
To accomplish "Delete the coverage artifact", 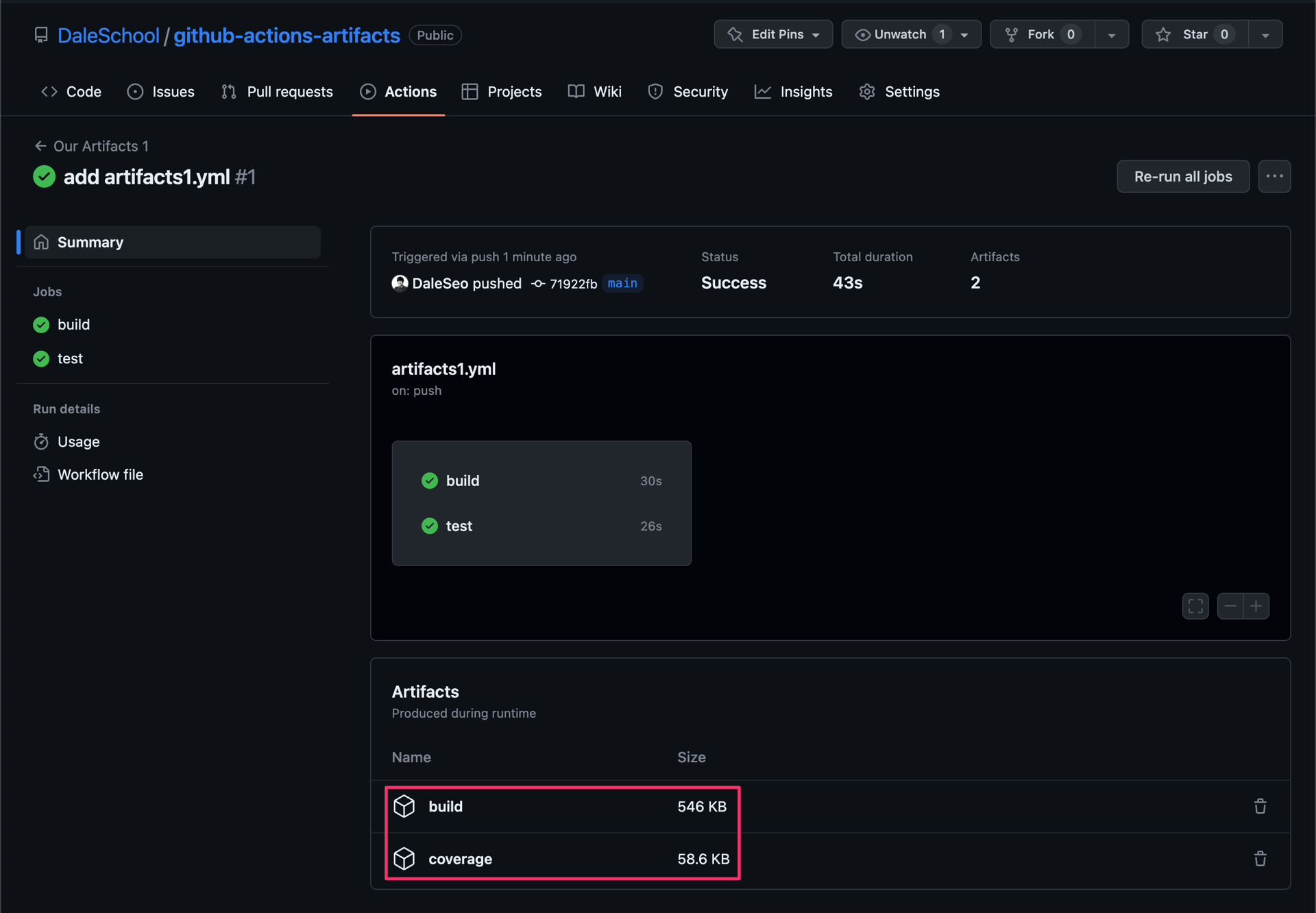I will [x=1260, y=859].
